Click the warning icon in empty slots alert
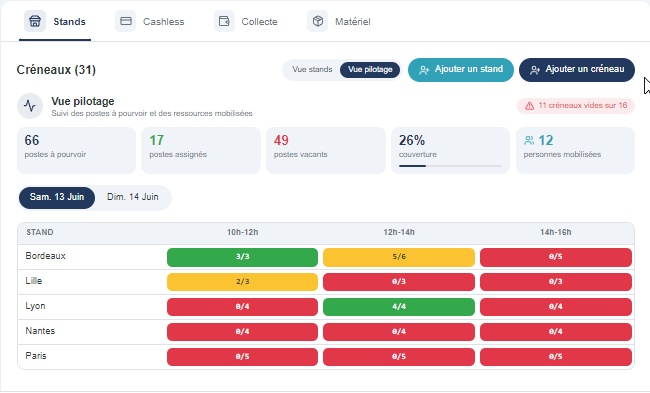Image resolution: width=650 pixels, height=393 pixels. pos(529,106)
